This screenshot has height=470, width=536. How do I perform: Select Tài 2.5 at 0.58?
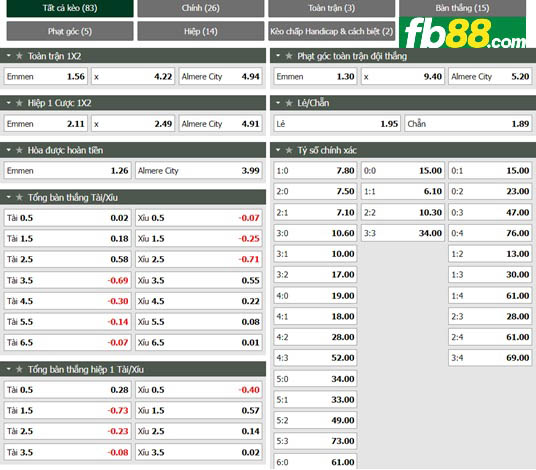[x=67, y=259]
